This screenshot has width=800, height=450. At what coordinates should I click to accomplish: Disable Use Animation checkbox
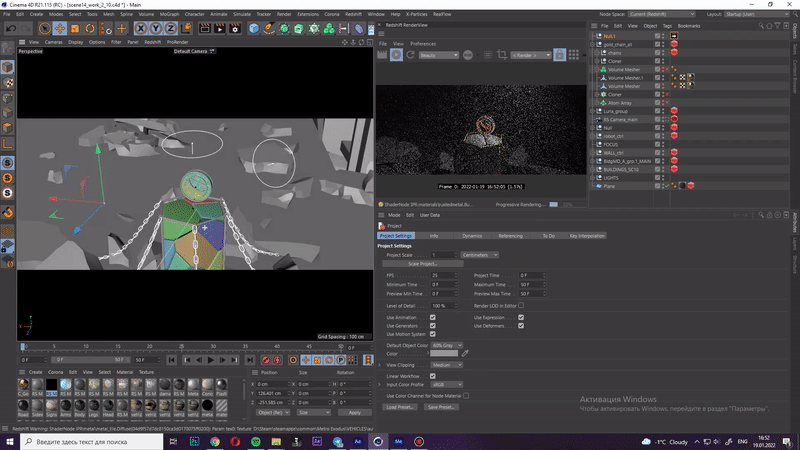point(432,317)
